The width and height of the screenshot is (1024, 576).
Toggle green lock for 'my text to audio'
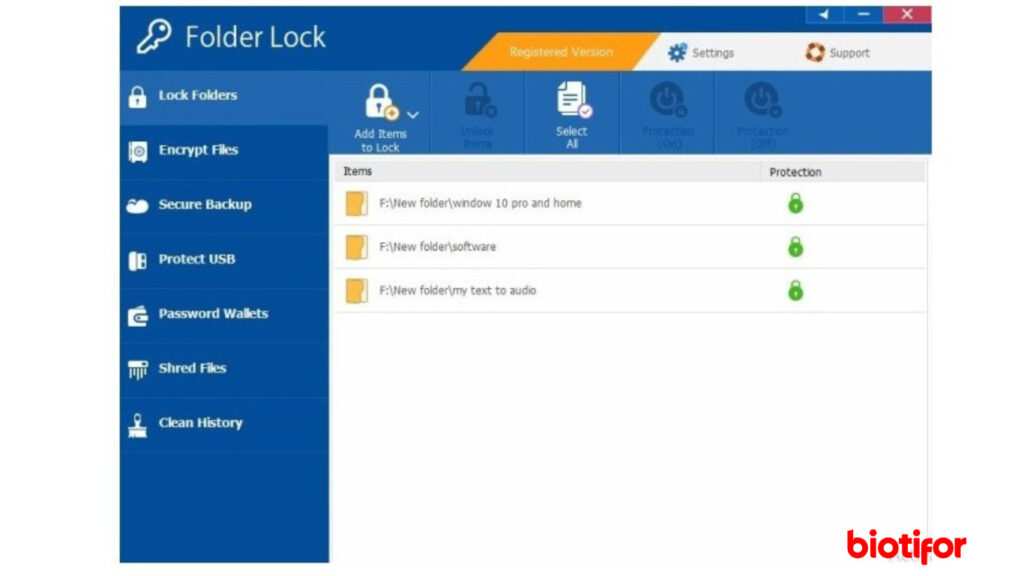click(795, 291)
